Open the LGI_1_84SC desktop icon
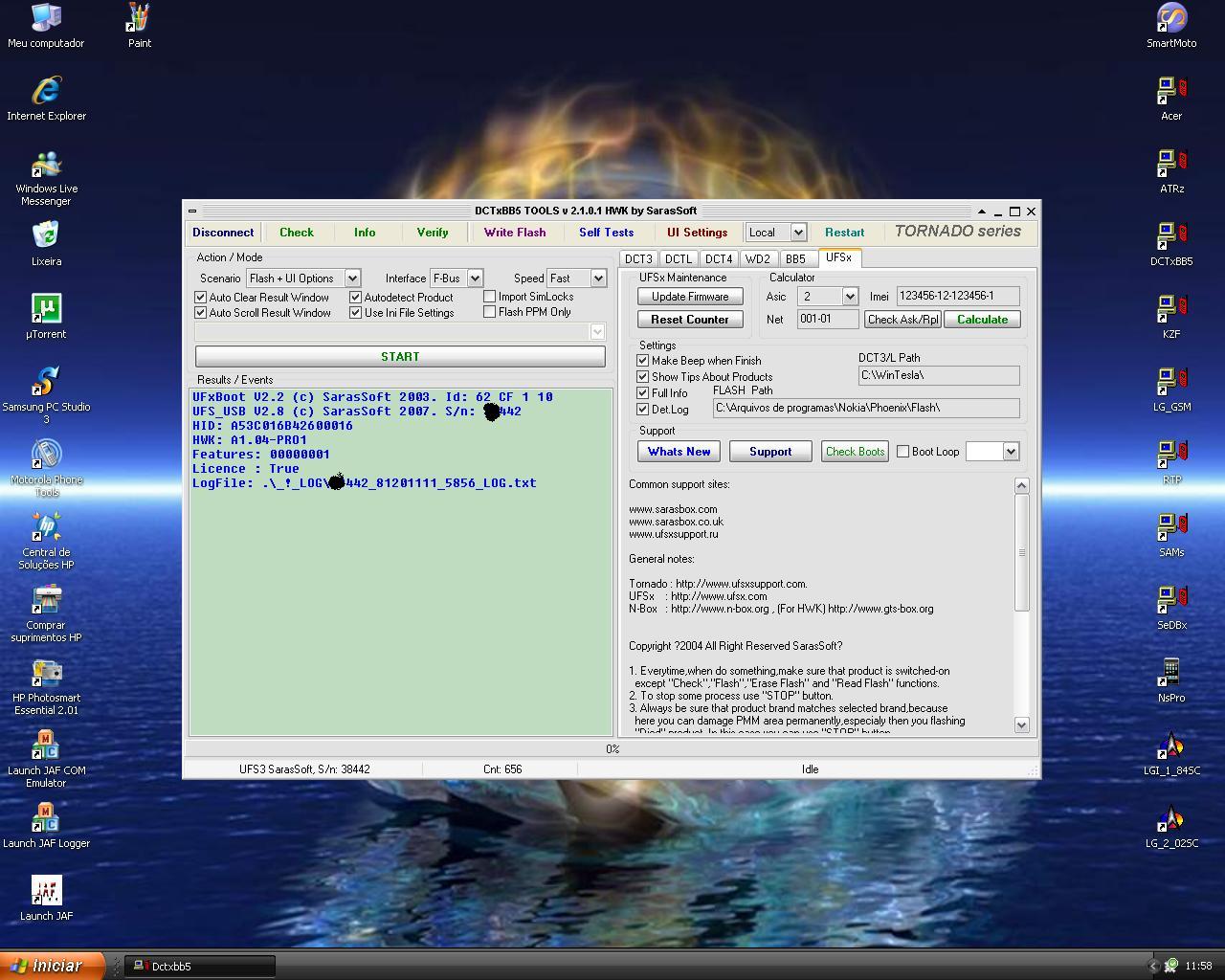The width and height of the screenshot is (1225, 980). coord(1171,753)
